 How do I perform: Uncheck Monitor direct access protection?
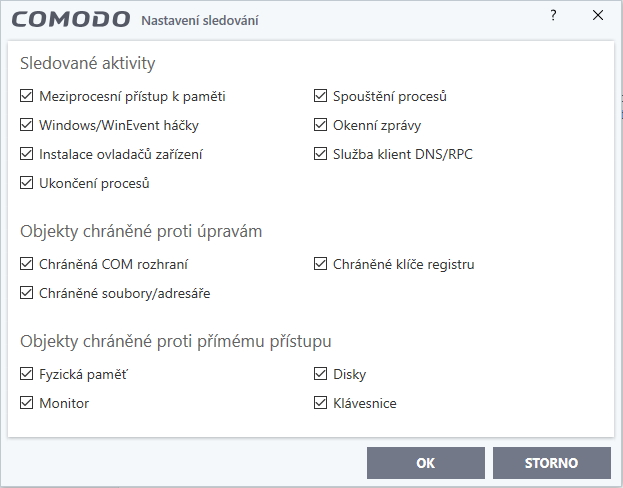27,404
